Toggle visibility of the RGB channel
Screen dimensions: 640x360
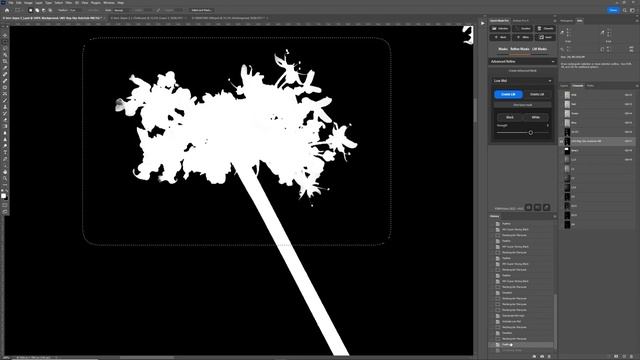(x=562, y=95)
